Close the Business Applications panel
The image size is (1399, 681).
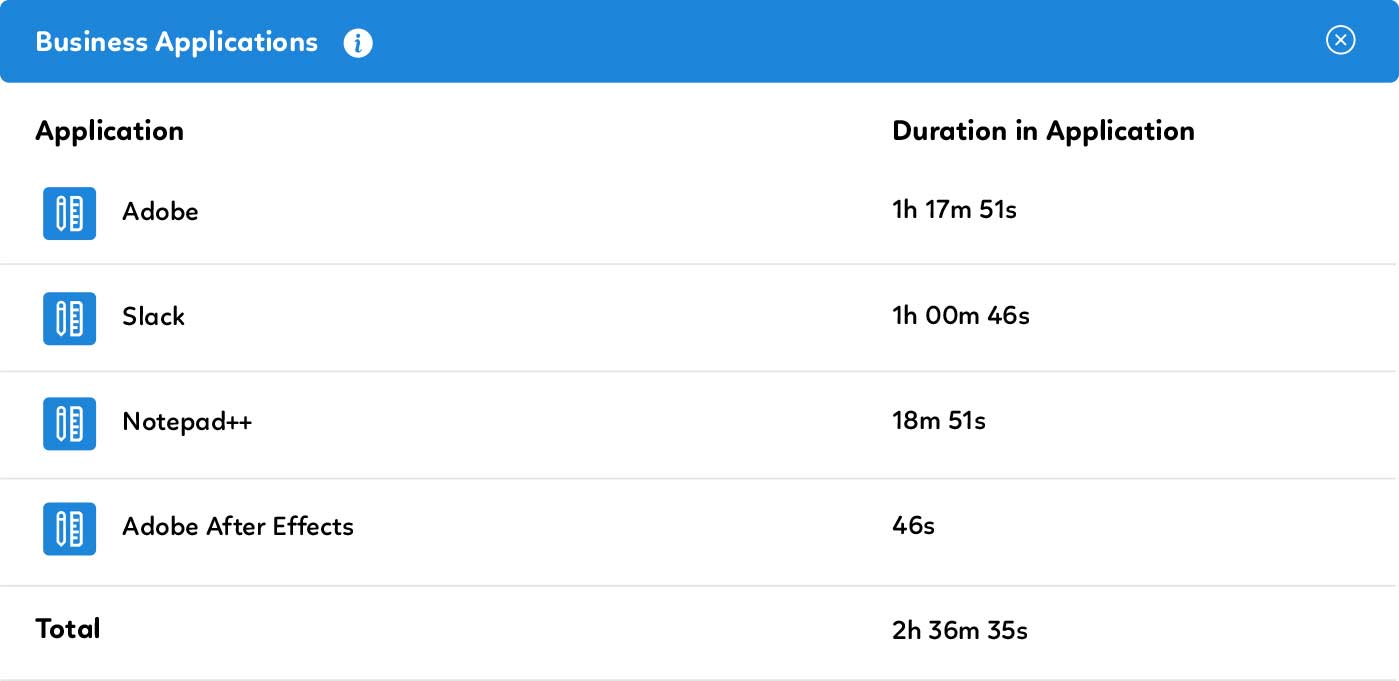coord(1340,40)
